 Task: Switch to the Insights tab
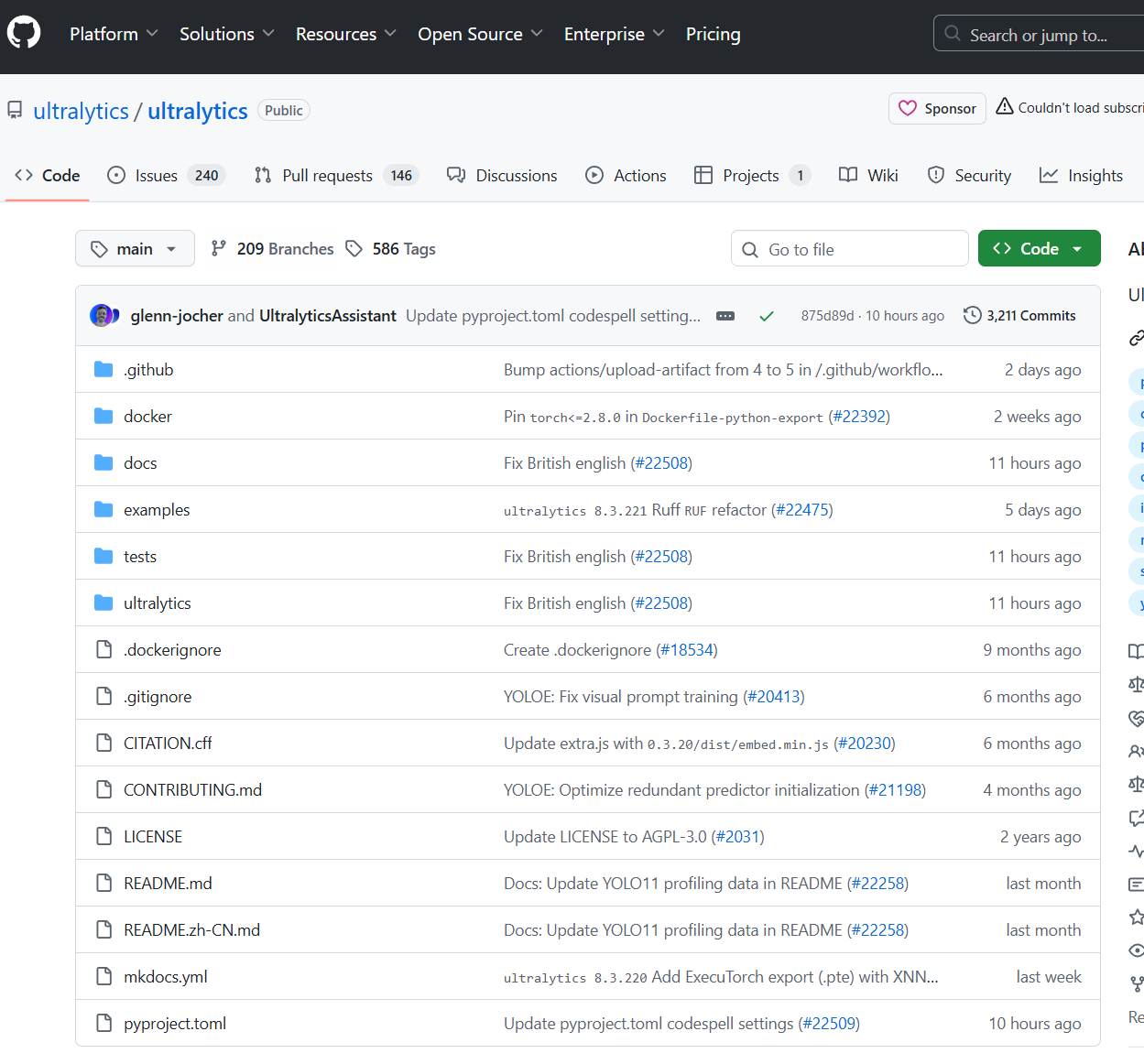[1081, 175]
